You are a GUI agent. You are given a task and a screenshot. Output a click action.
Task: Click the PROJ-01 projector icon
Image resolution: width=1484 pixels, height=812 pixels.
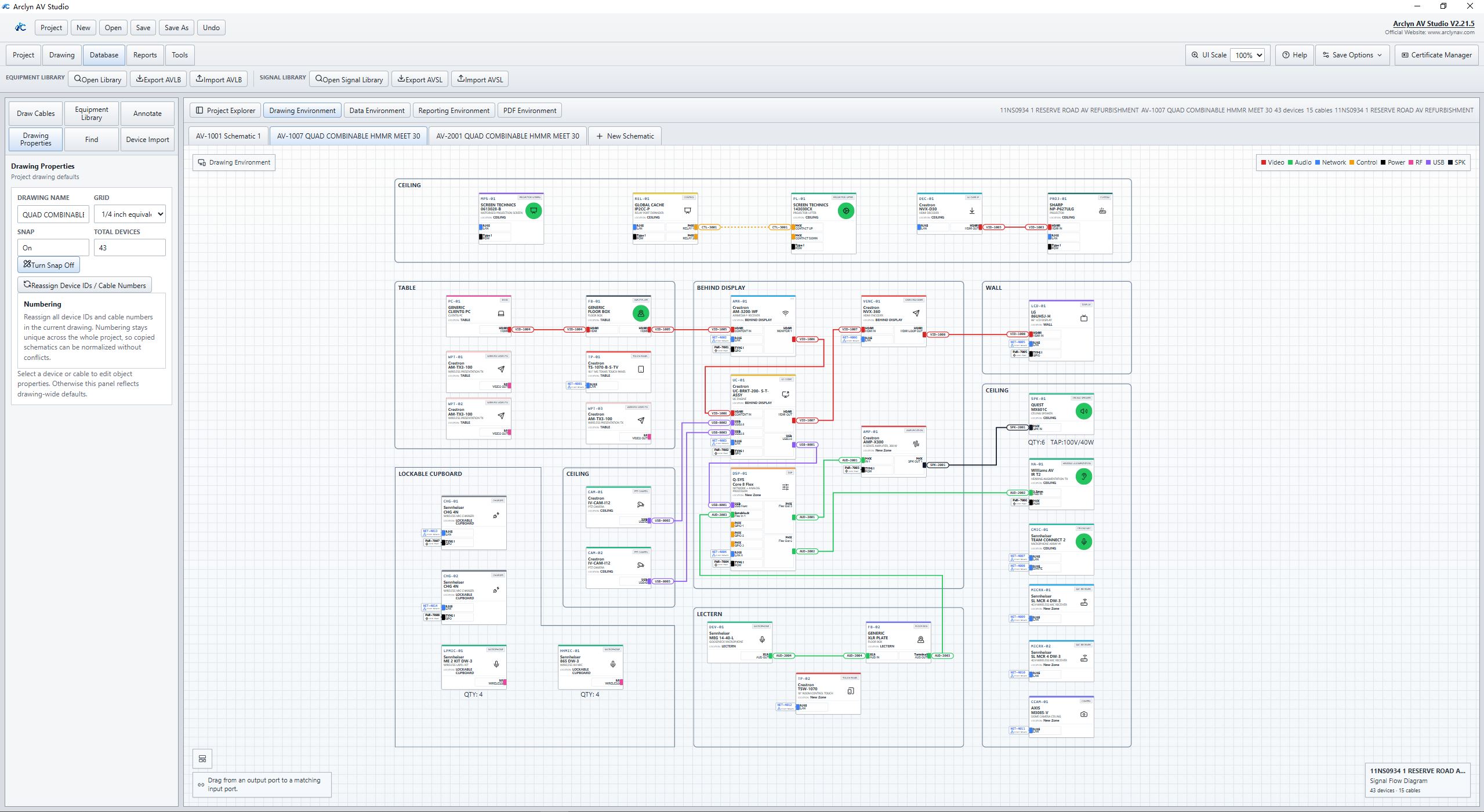point(1102,211)
